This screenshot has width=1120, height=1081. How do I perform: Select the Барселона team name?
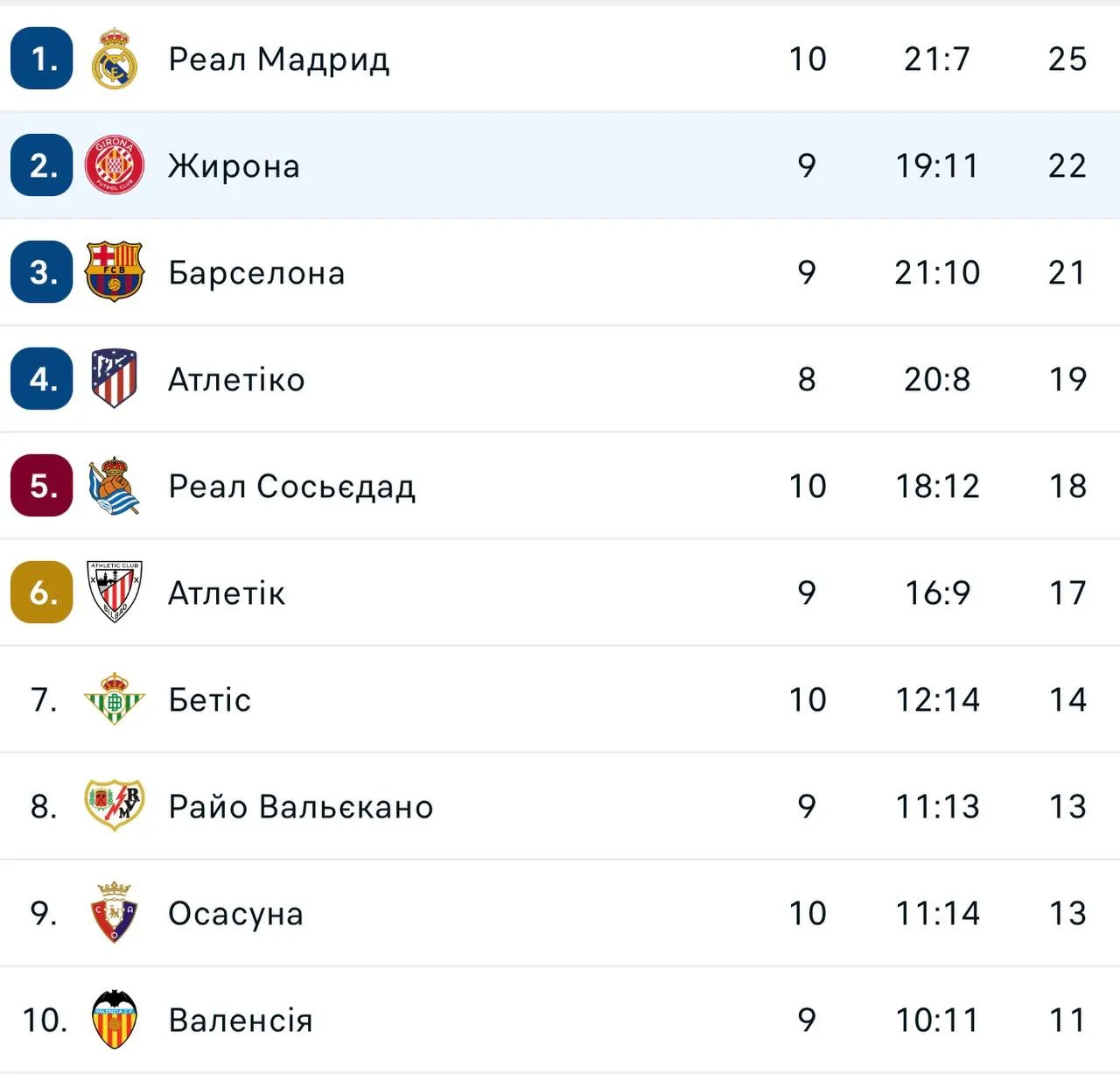pyautogui.click(x=256, y=273)
